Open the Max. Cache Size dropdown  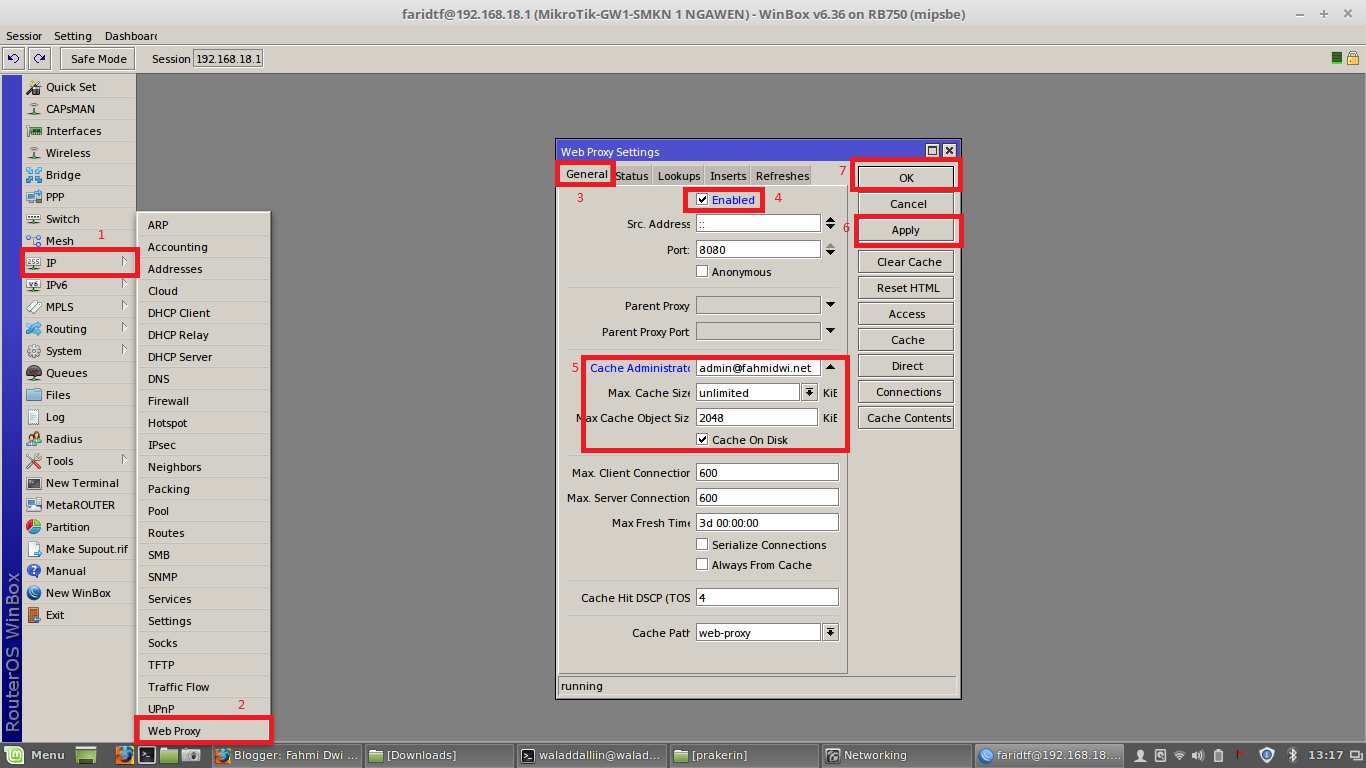[x=810, y=393]
